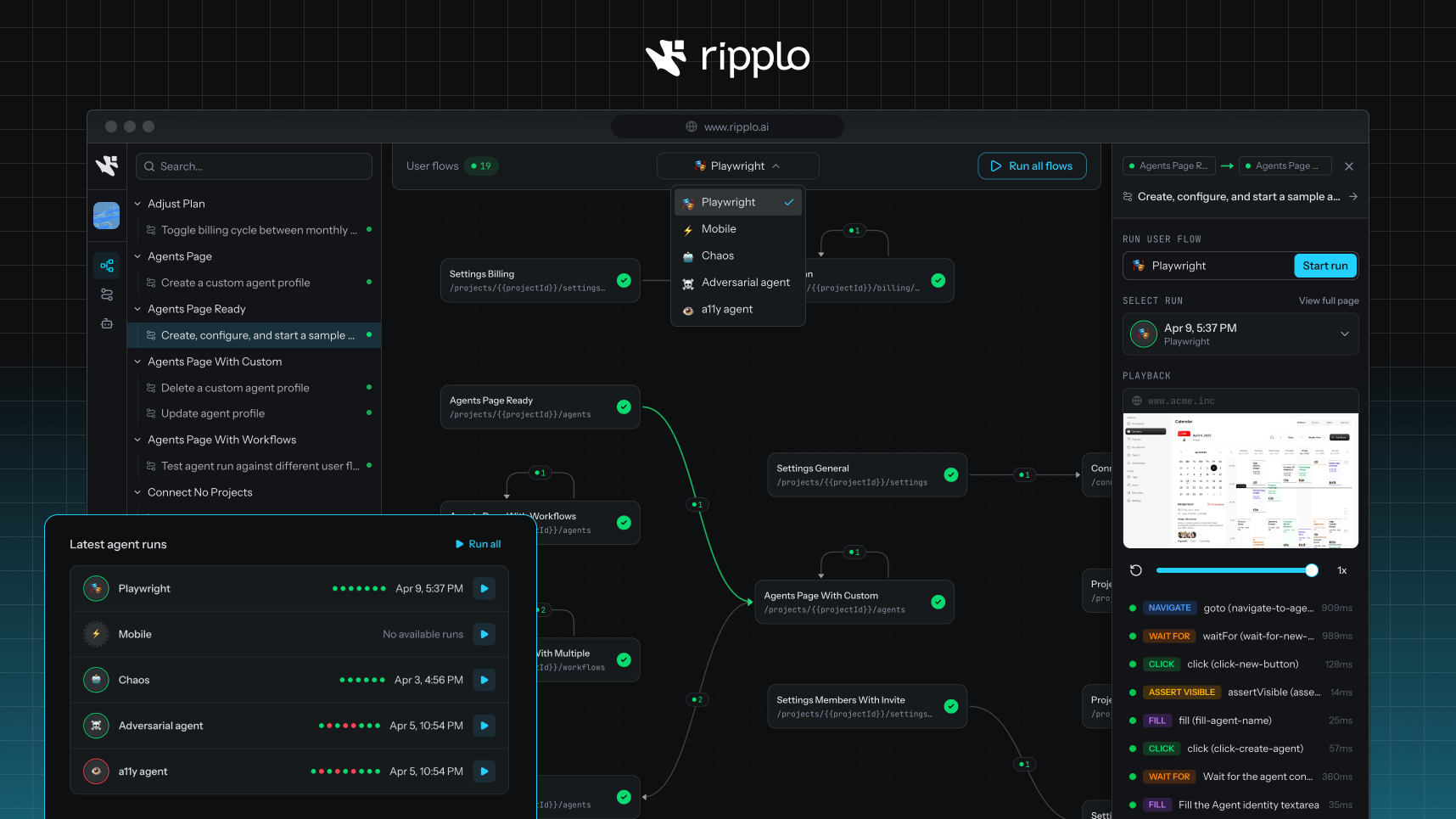
Task: Click the Start run button
Action: tap(1325, 266)
